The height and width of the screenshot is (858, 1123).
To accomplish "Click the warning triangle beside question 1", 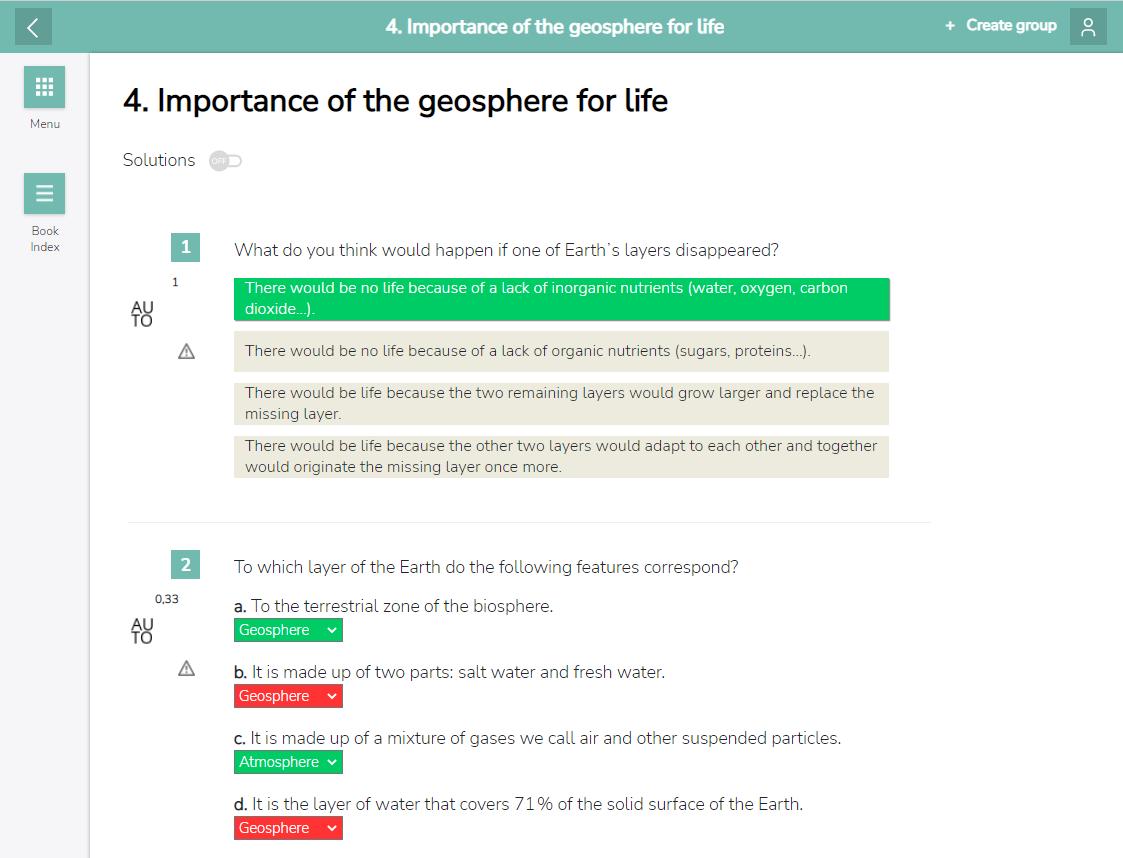I will click(x=185, y=351).
